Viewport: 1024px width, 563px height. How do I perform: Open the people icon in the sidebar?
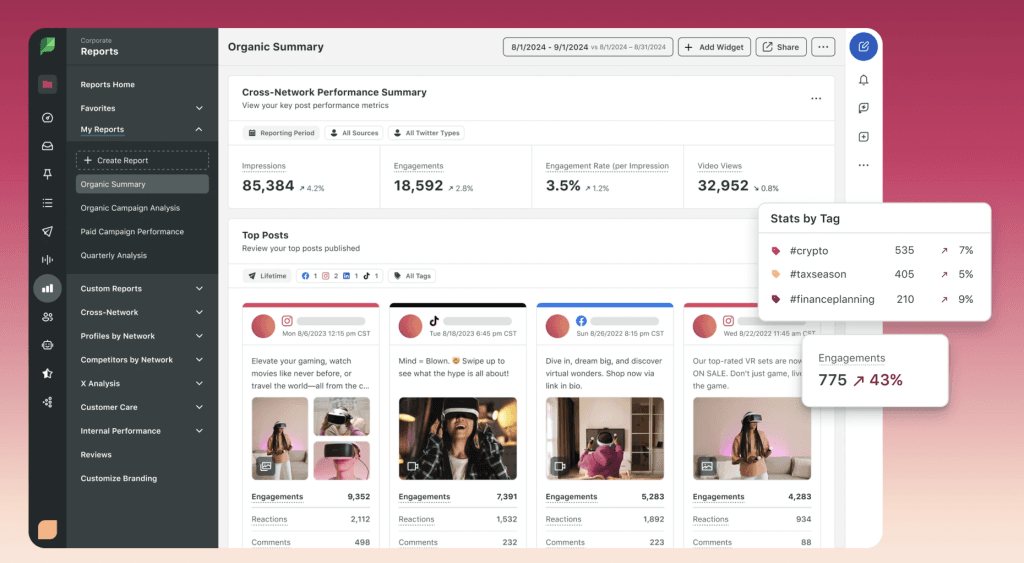[x=47, y=317]
